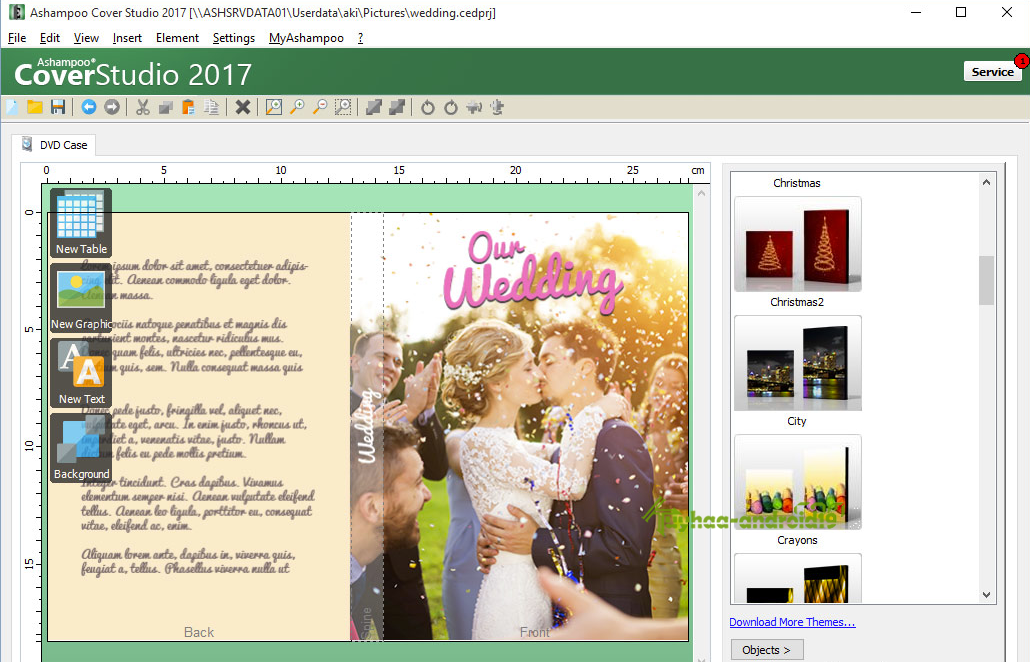The image size is (1030, 662).
Task: Click the Zoom to fit icon
Action: 274,107
